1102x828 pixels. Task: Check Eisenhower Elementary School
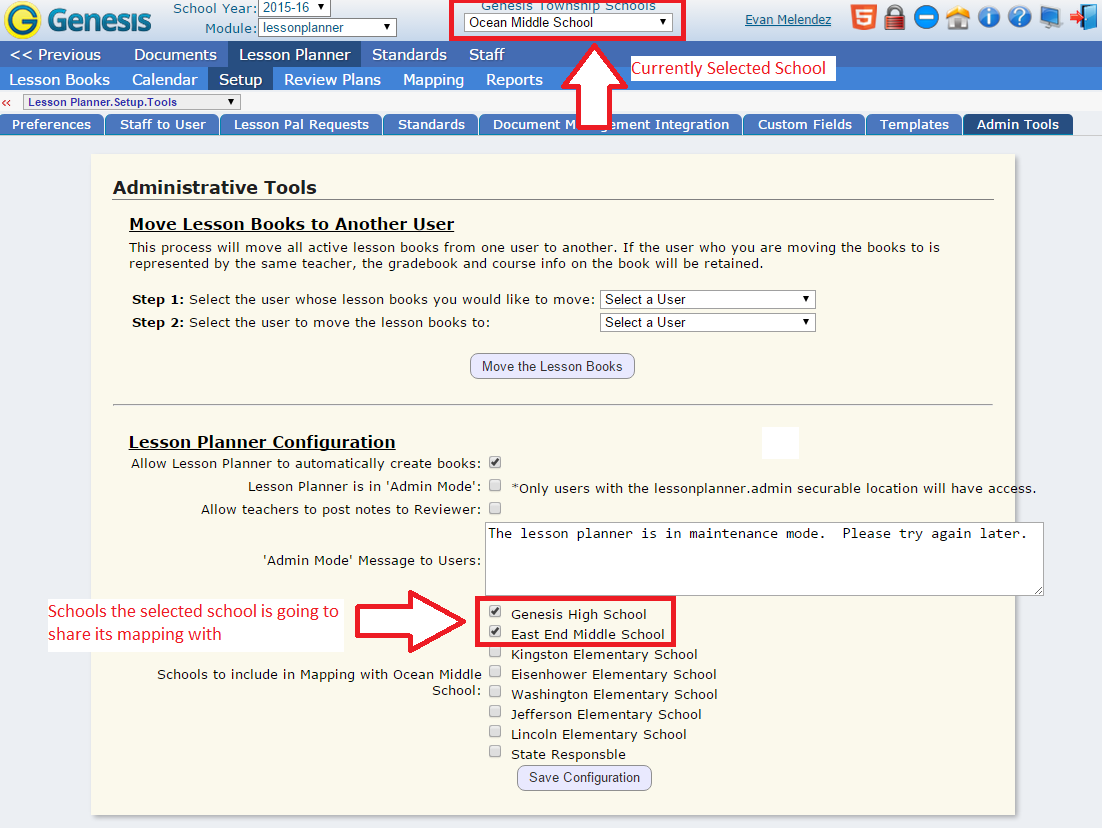[495, 671]
